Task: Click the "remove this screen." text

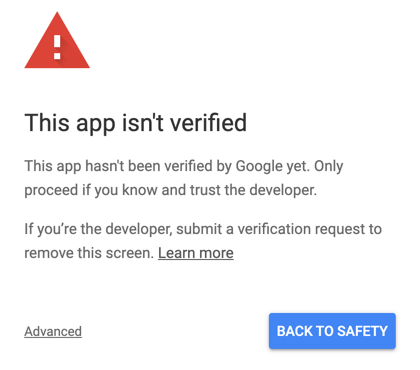Action: (x=89, y=253)
